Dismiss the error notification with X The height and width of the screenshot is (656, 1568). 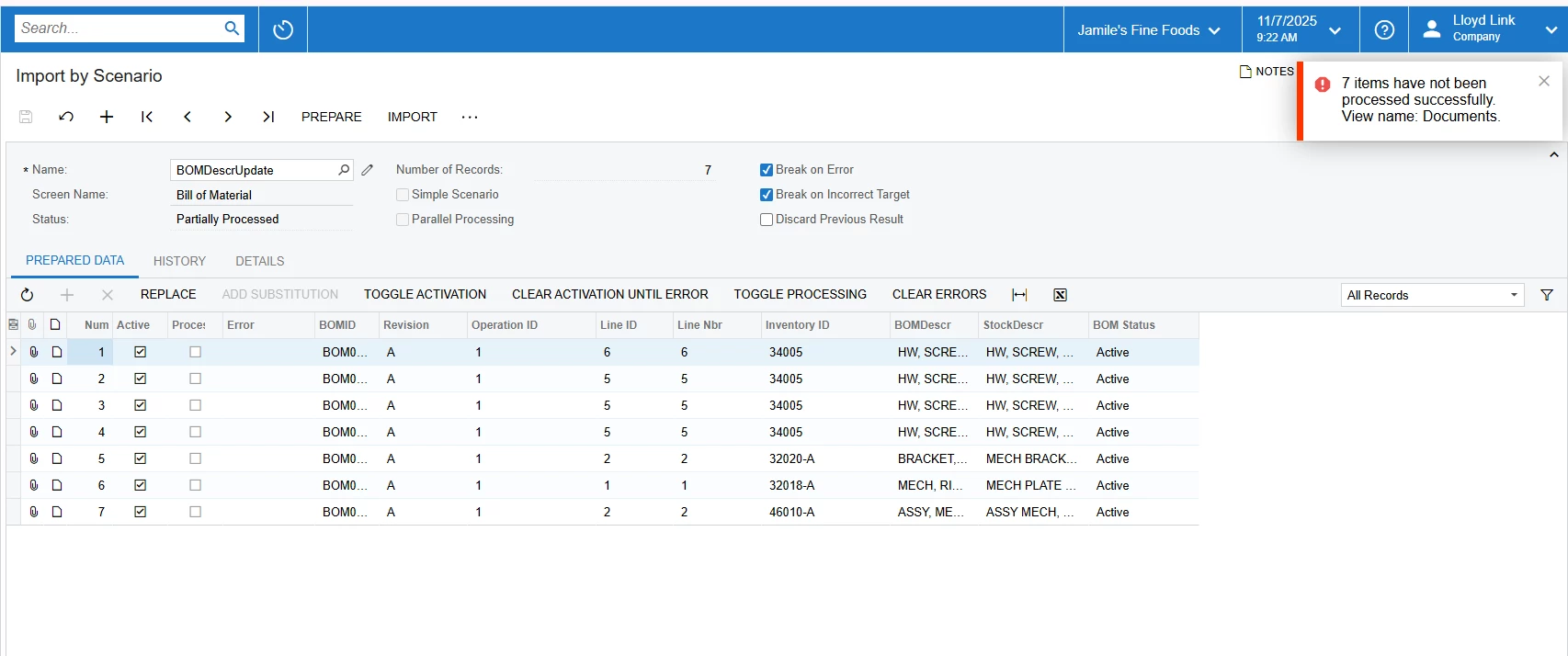tap(1544, 81)
